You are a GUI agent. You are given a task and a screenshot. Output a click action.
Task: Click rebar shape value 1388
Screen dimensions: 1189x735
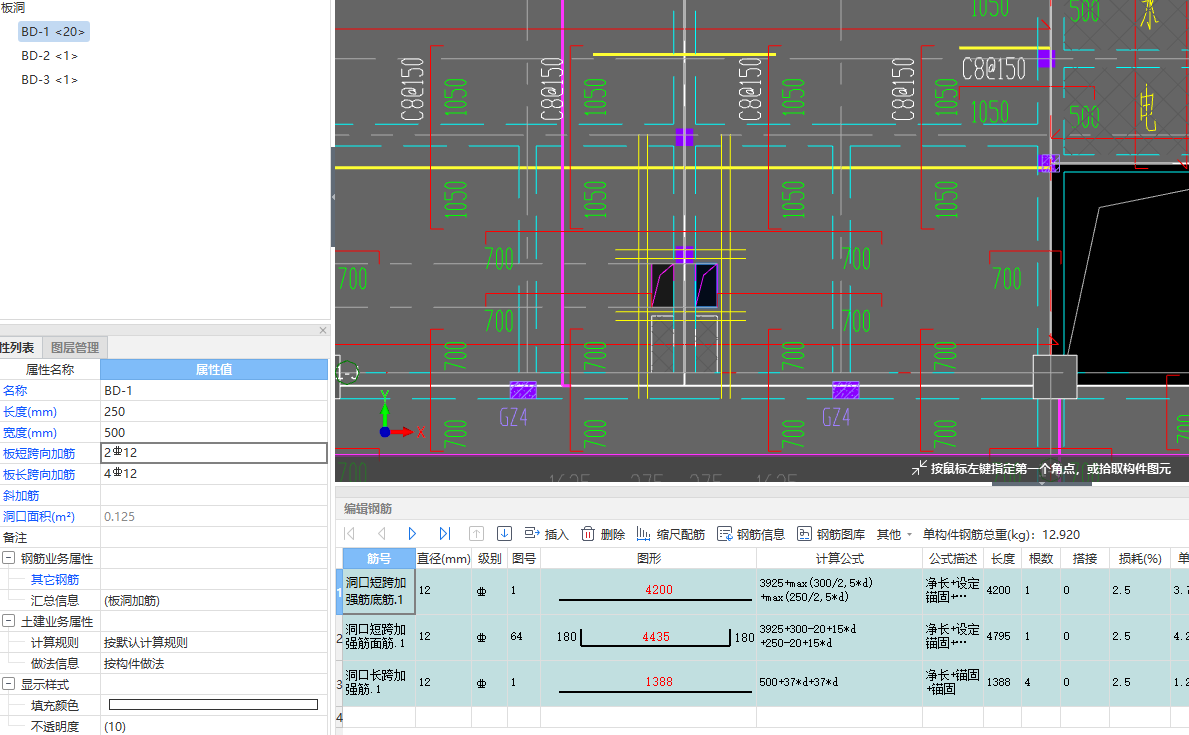click(658, 682)
